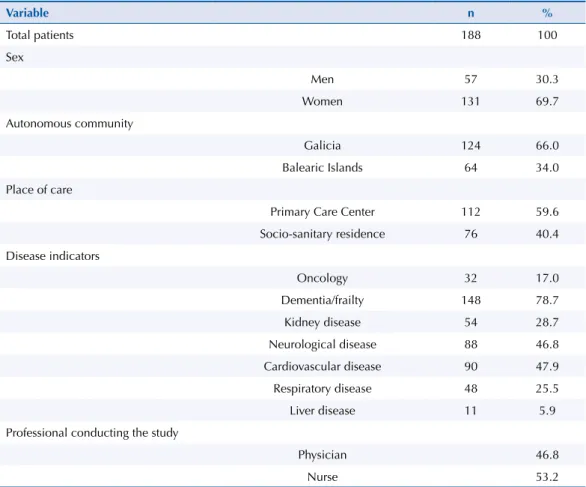Click the 53.2 percent for Nurse
The height and width of the screenshot is (487, 586).
pos(547,477)
